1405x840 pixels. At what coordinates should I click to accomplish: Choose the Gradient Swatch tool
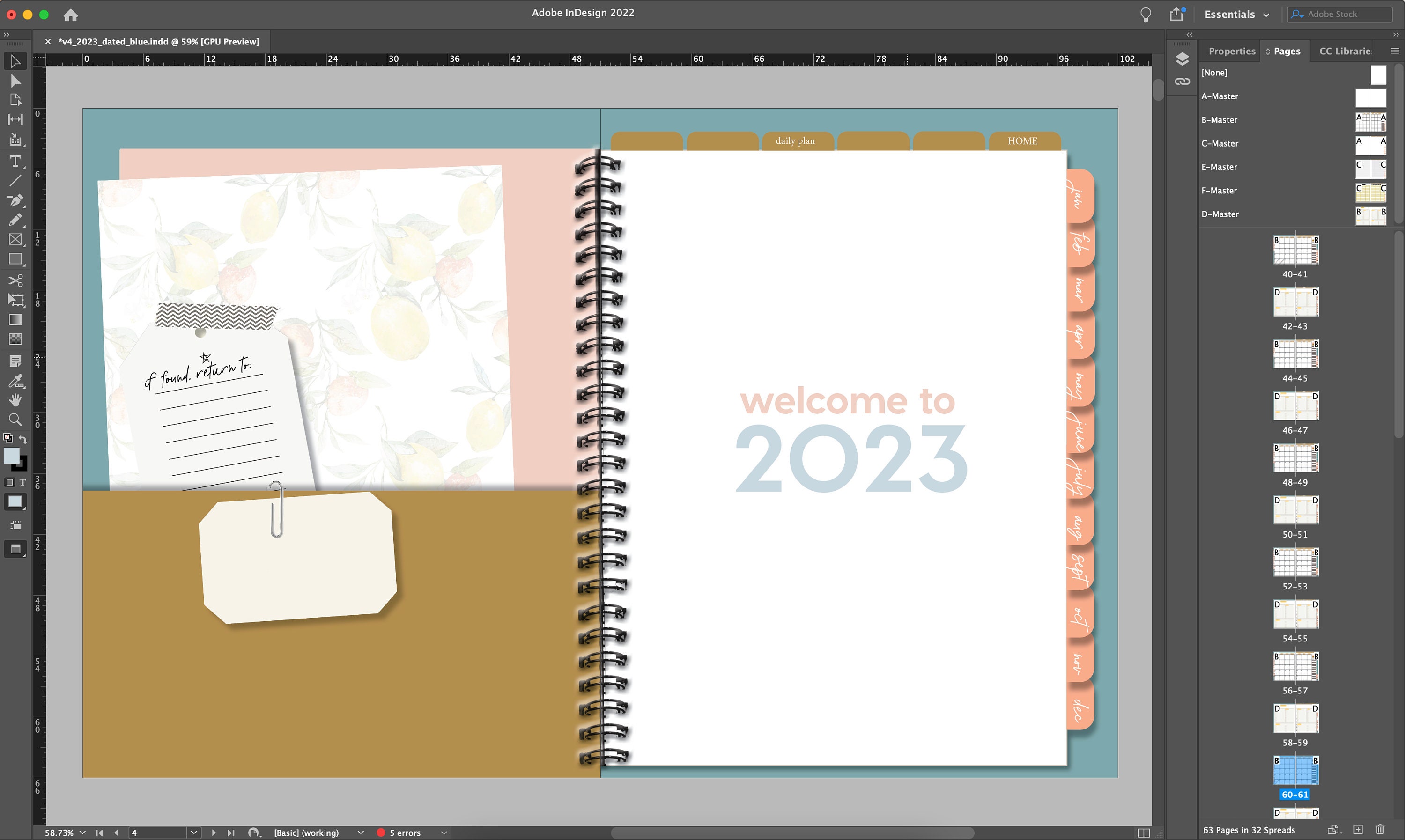15,320
